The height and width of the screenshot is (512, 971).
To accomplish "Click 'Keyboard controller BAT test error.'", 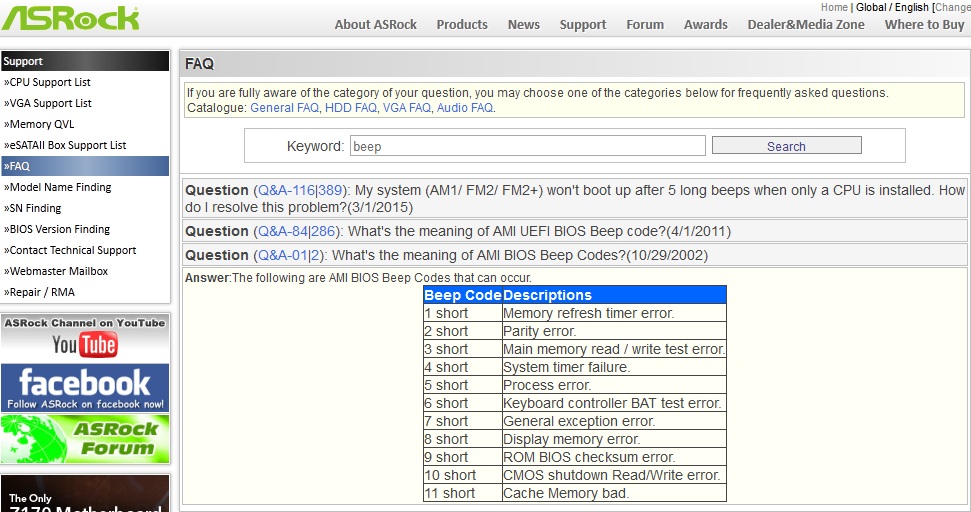I will click(x=614, y=403).
